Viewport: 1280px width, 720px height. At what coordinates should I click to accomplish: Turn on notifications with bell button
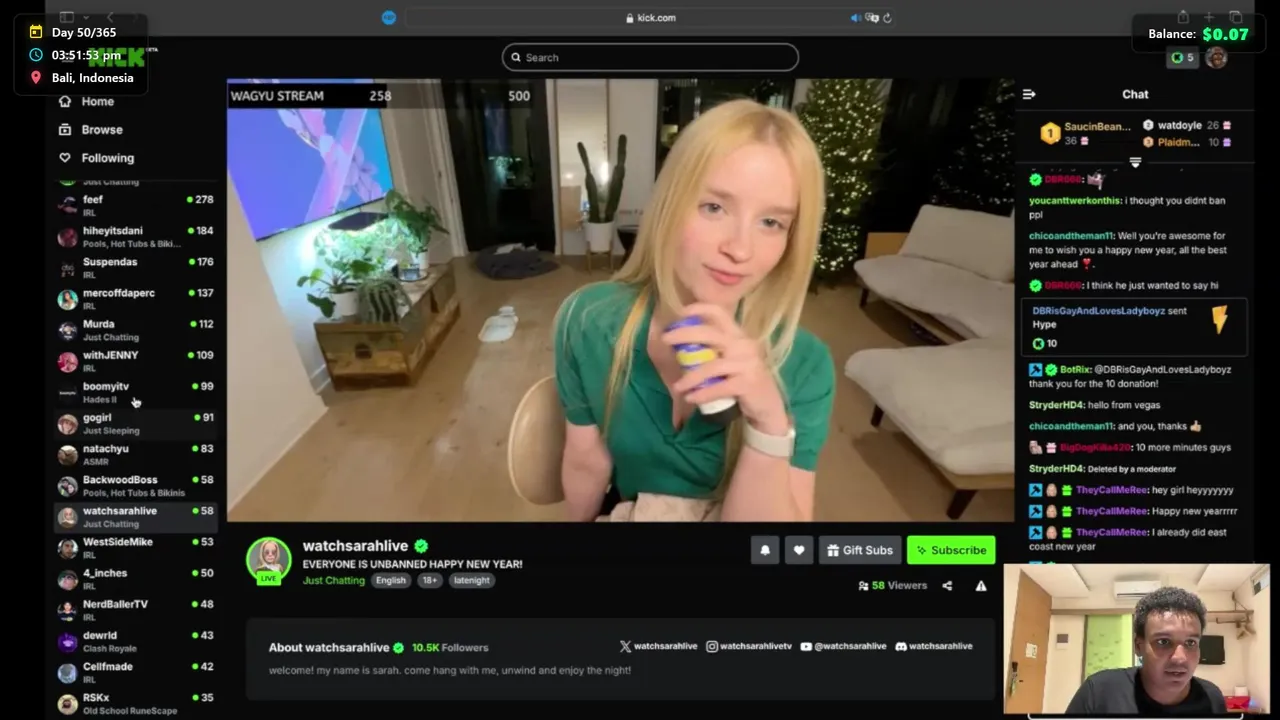[765, 550]
